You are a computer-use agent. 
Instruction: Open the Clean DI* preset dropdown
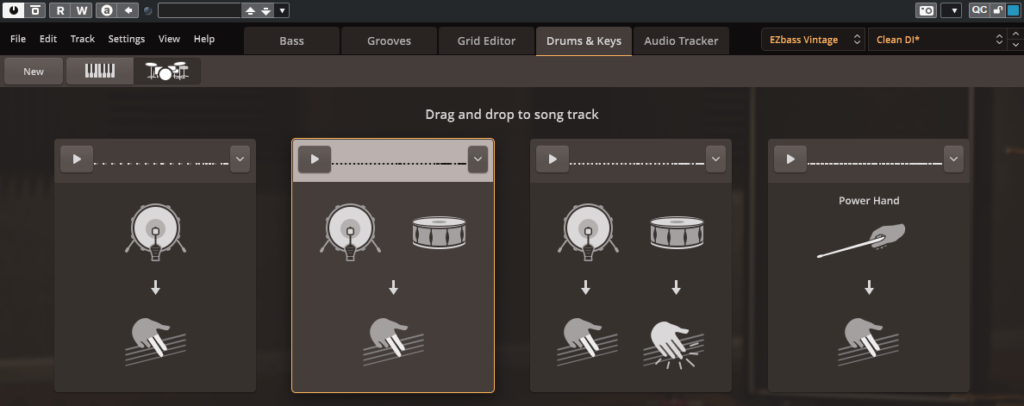938,40
